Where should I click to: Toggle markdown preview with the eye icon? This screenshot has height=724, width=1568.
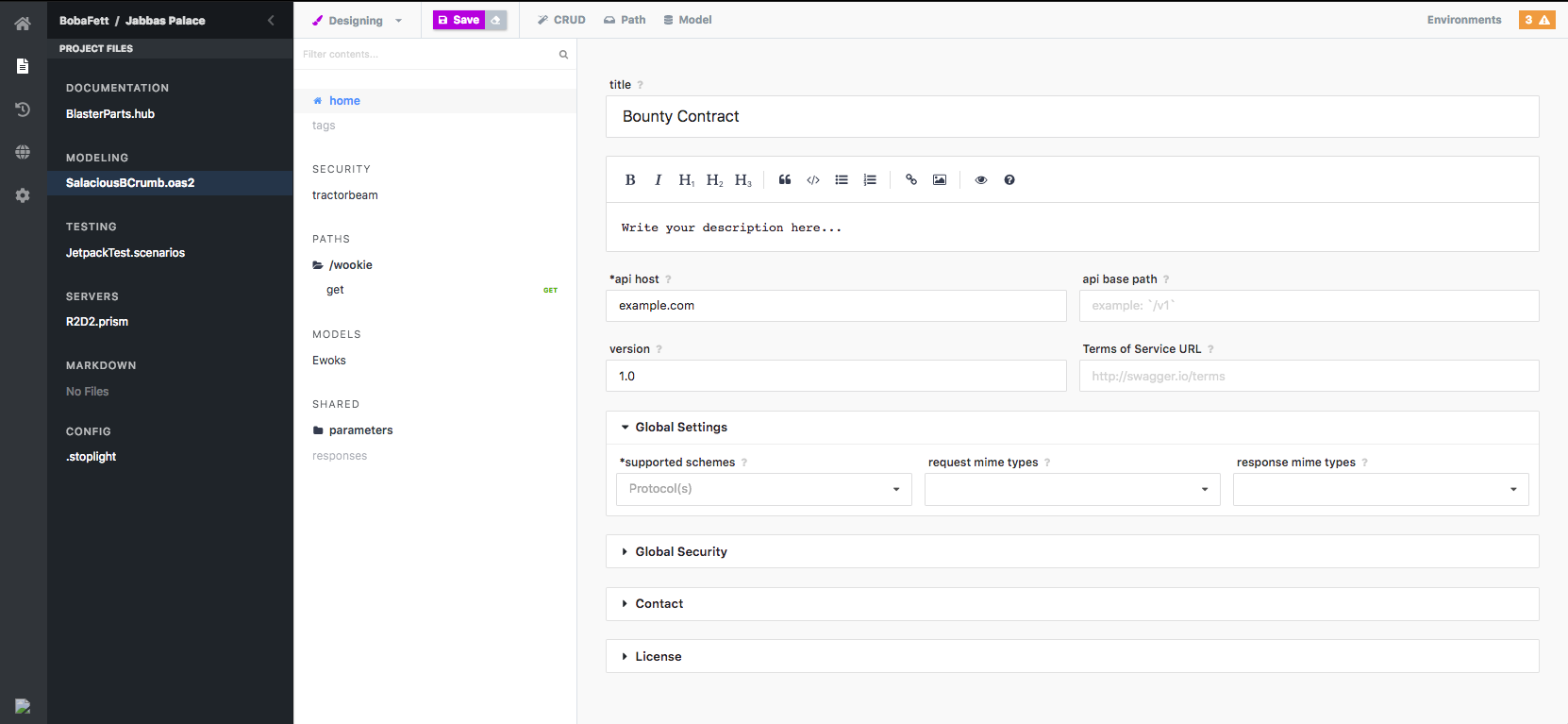pos(981,180)
